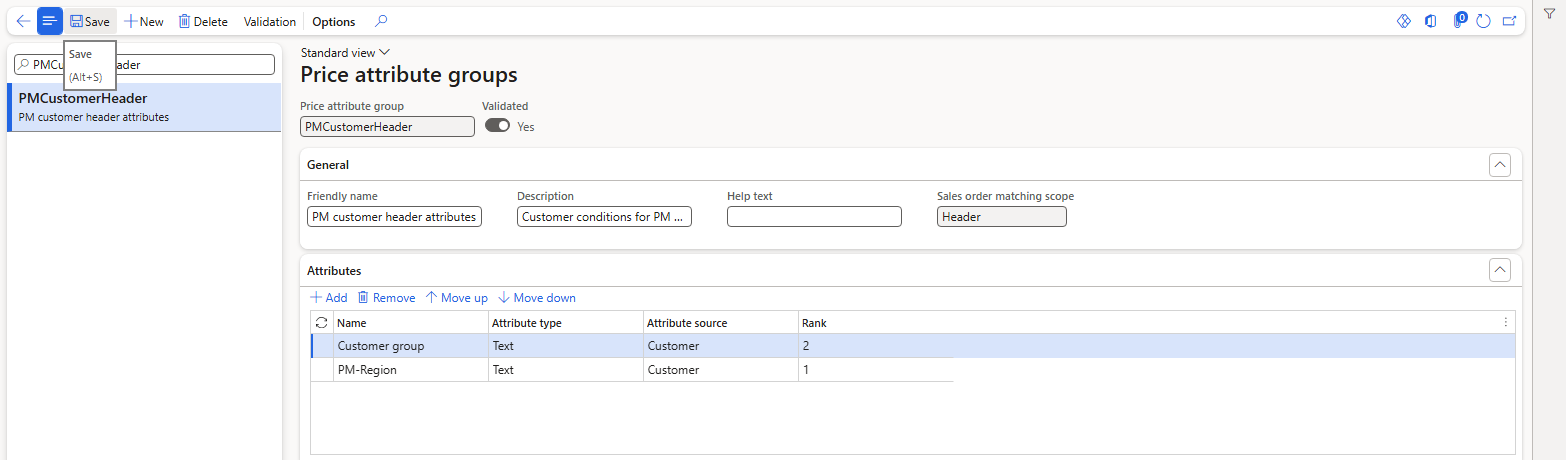The width and height of the screenshot is (1566, 460).
Task: Move the attribute up
Action: (x=456, y=298)
